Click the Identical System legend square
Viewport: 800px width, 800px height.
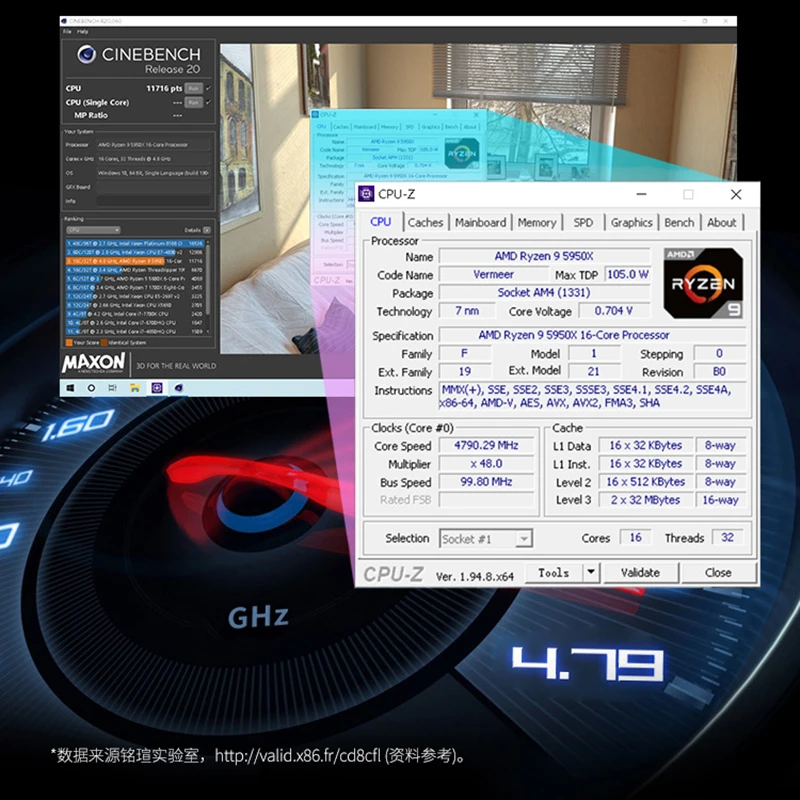tap(104, 343)
